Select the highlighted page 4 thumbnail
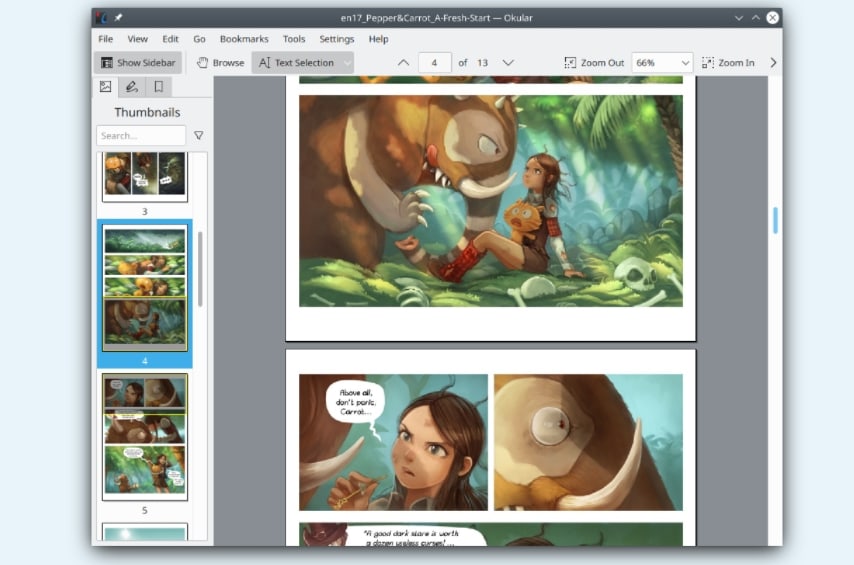854x565 pixels. click(145, 289)
